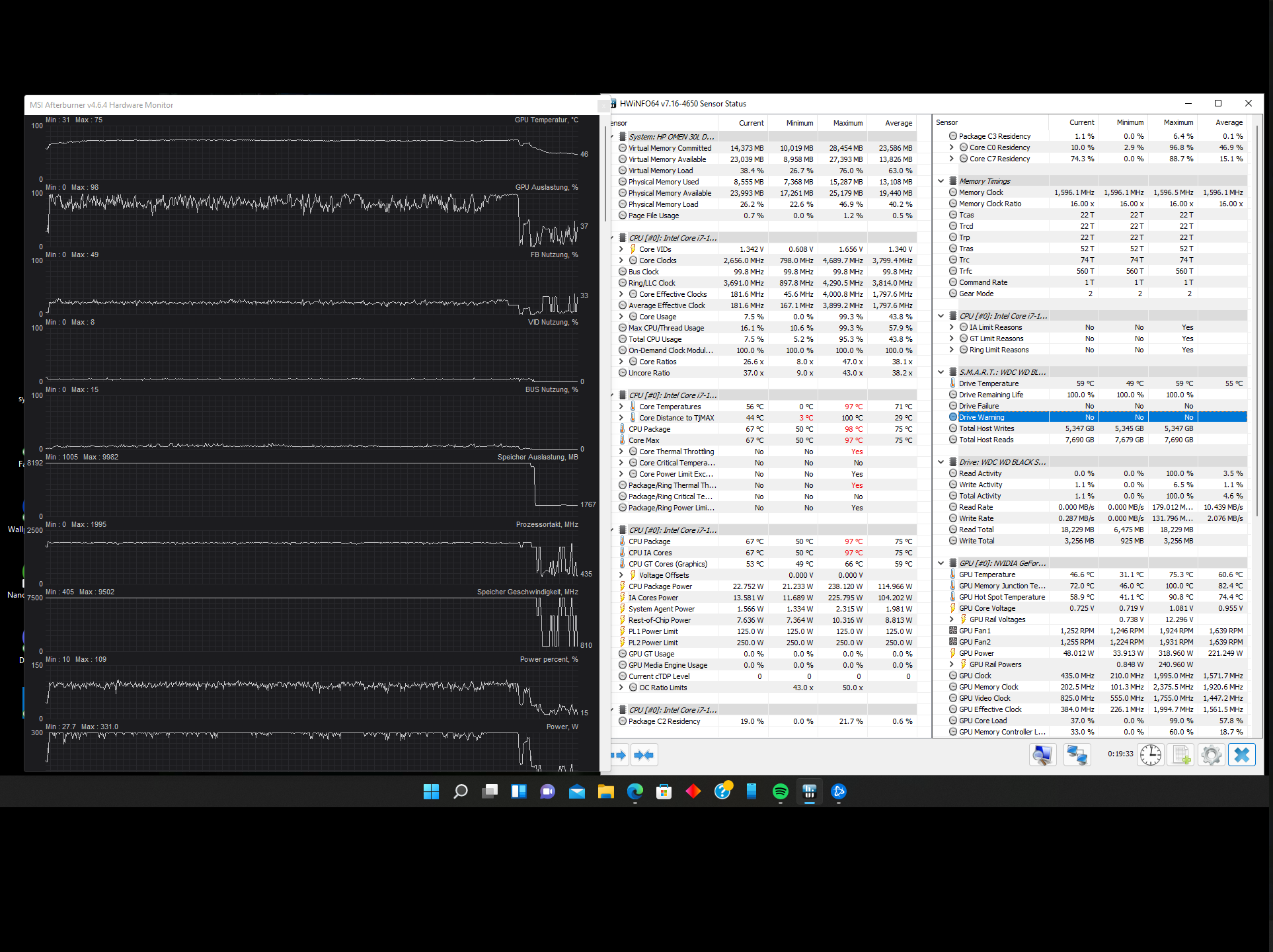Collapse S.M.A.R.T. WDC WD section
The image size is (1273, 952).
coord(941,372)
